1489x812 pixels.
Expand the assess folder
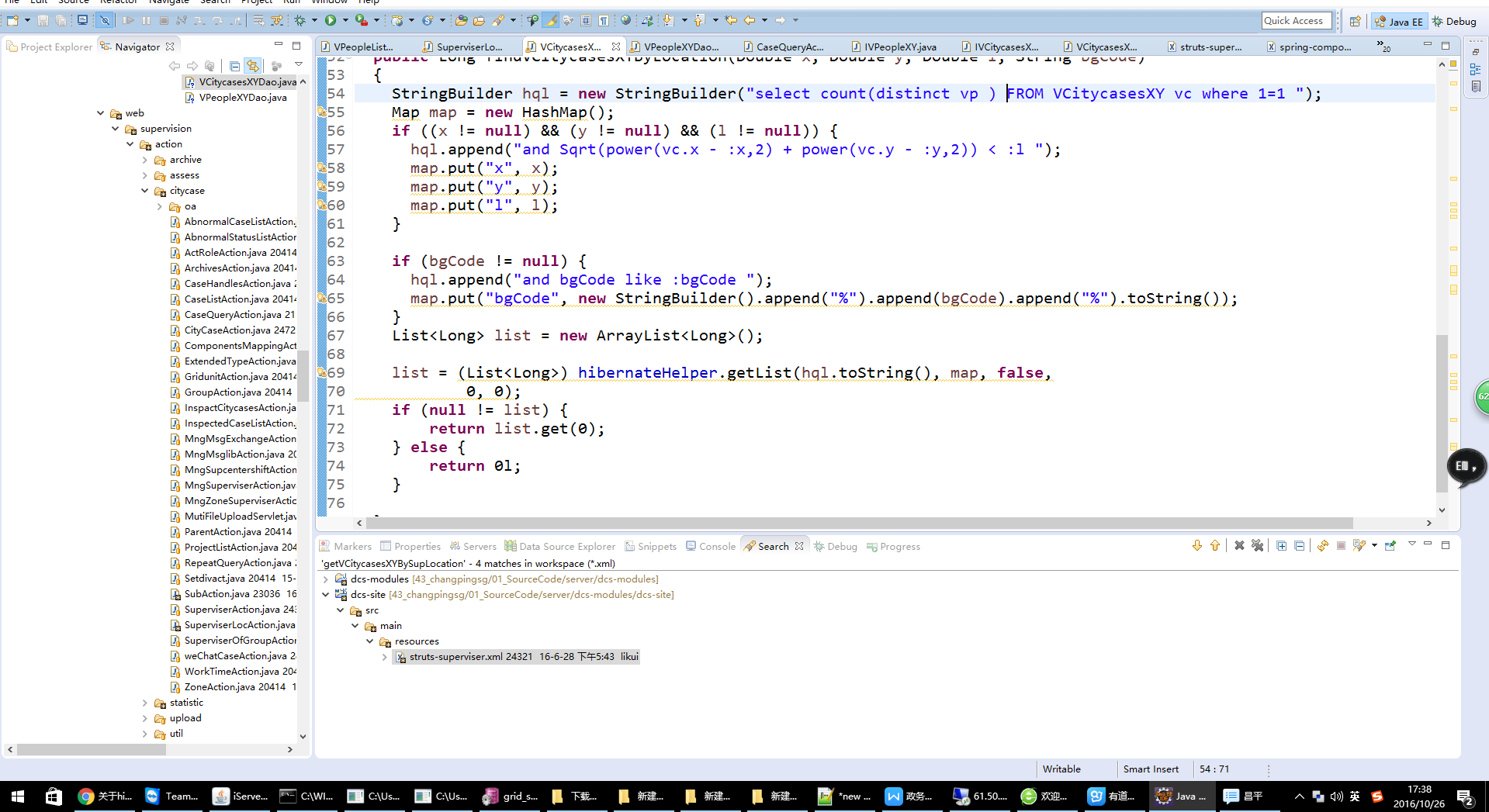pos(144,175)
